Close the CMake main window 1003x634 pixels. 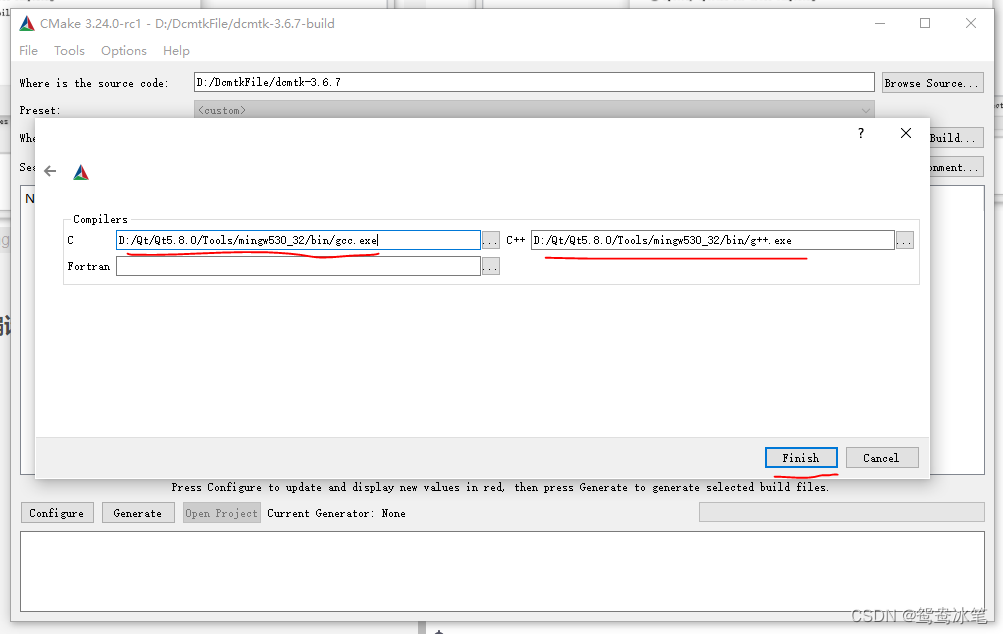(x=970, y=24)
